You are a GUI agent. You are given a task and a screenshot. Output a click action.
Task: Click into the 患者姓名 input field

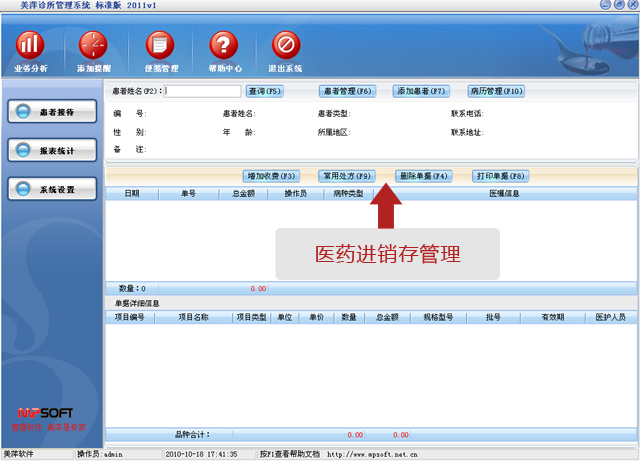tap(202, 91)
